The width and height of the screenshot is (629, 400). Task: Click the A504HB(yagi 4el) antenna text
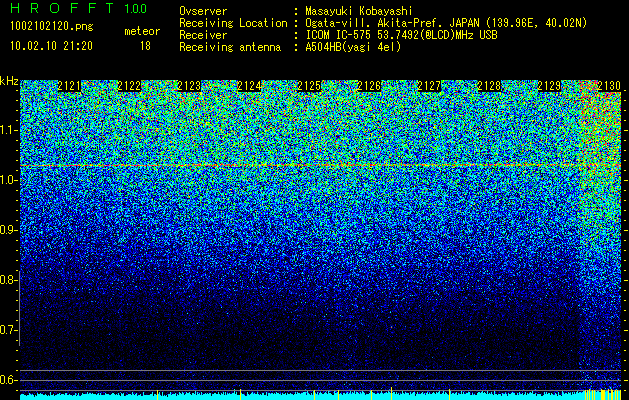353,47
